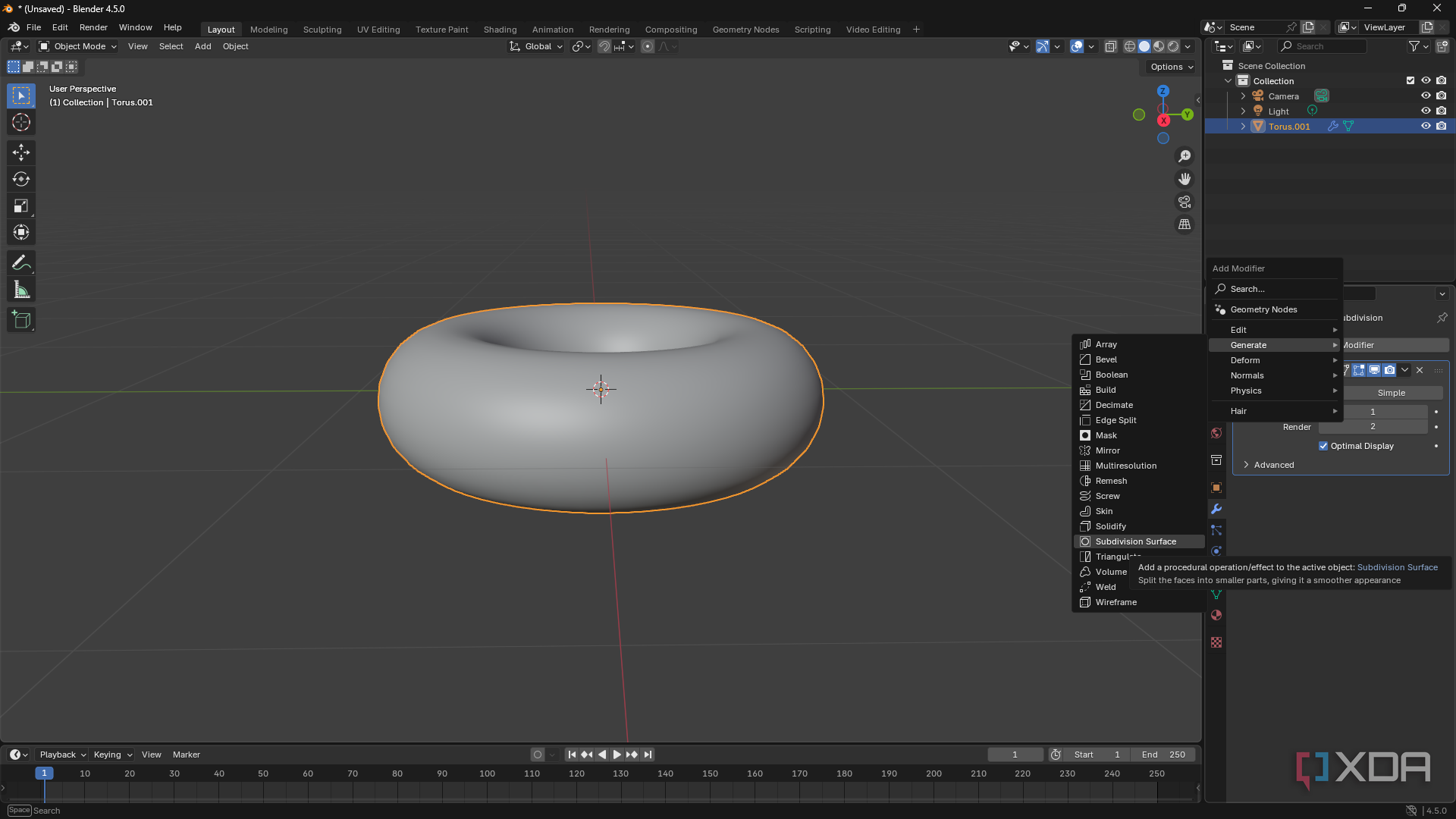The width and height of the screenshot is (1456, 819).
Task: Click the current frame number field
Action: [x=1015, y=755]
